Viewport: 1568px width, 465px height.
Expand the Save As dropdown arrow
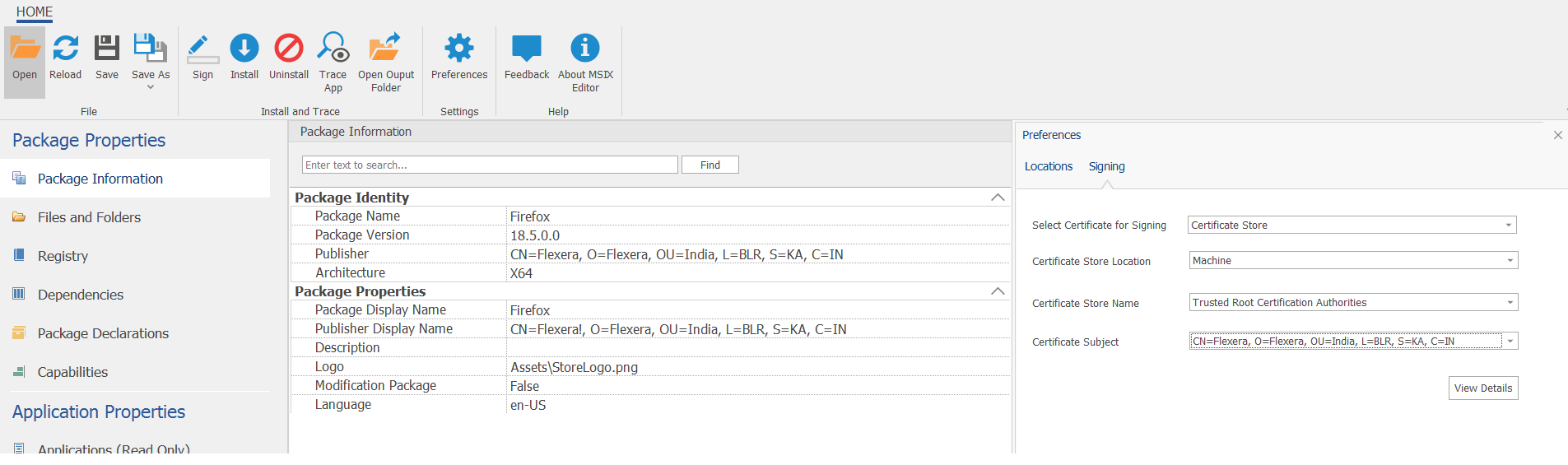click(x=151, y=87)
